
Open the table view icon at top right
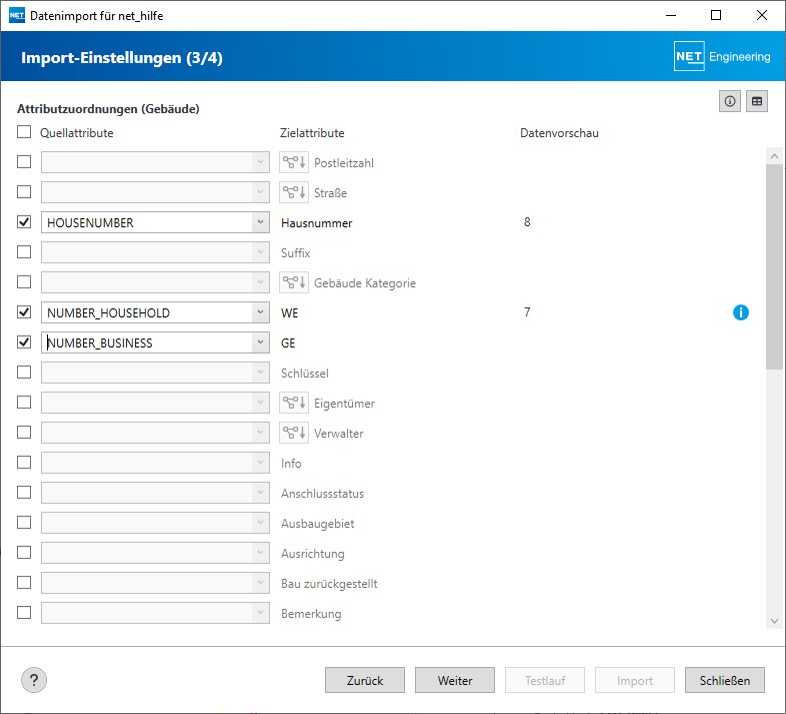[x=756, y=101]
